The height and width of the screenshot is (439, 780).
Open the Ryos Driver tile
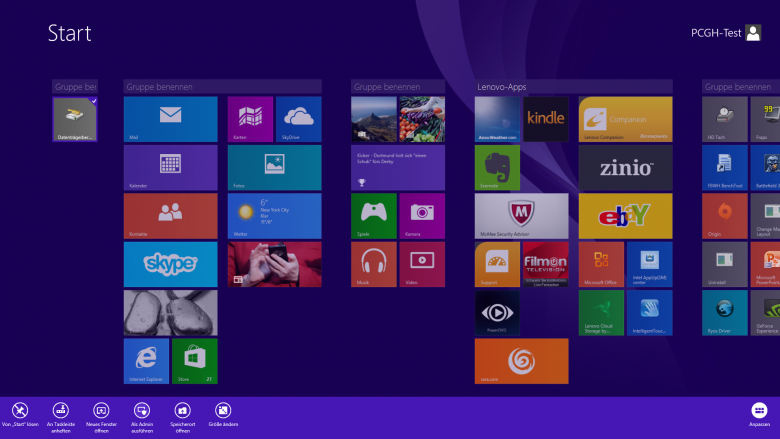[725, 313]
